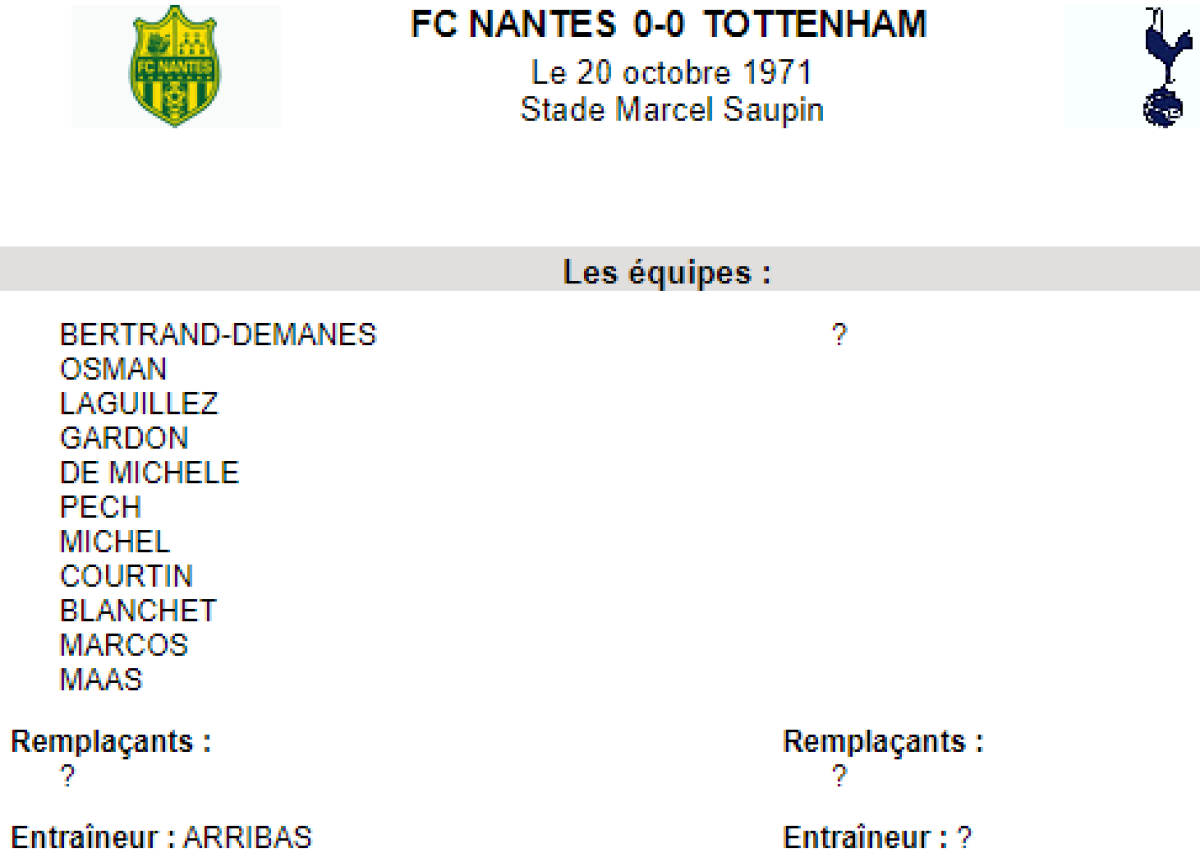Click the FC Nantes club crest
This screenshot has height=853, width=1200.
coord(175,66)
